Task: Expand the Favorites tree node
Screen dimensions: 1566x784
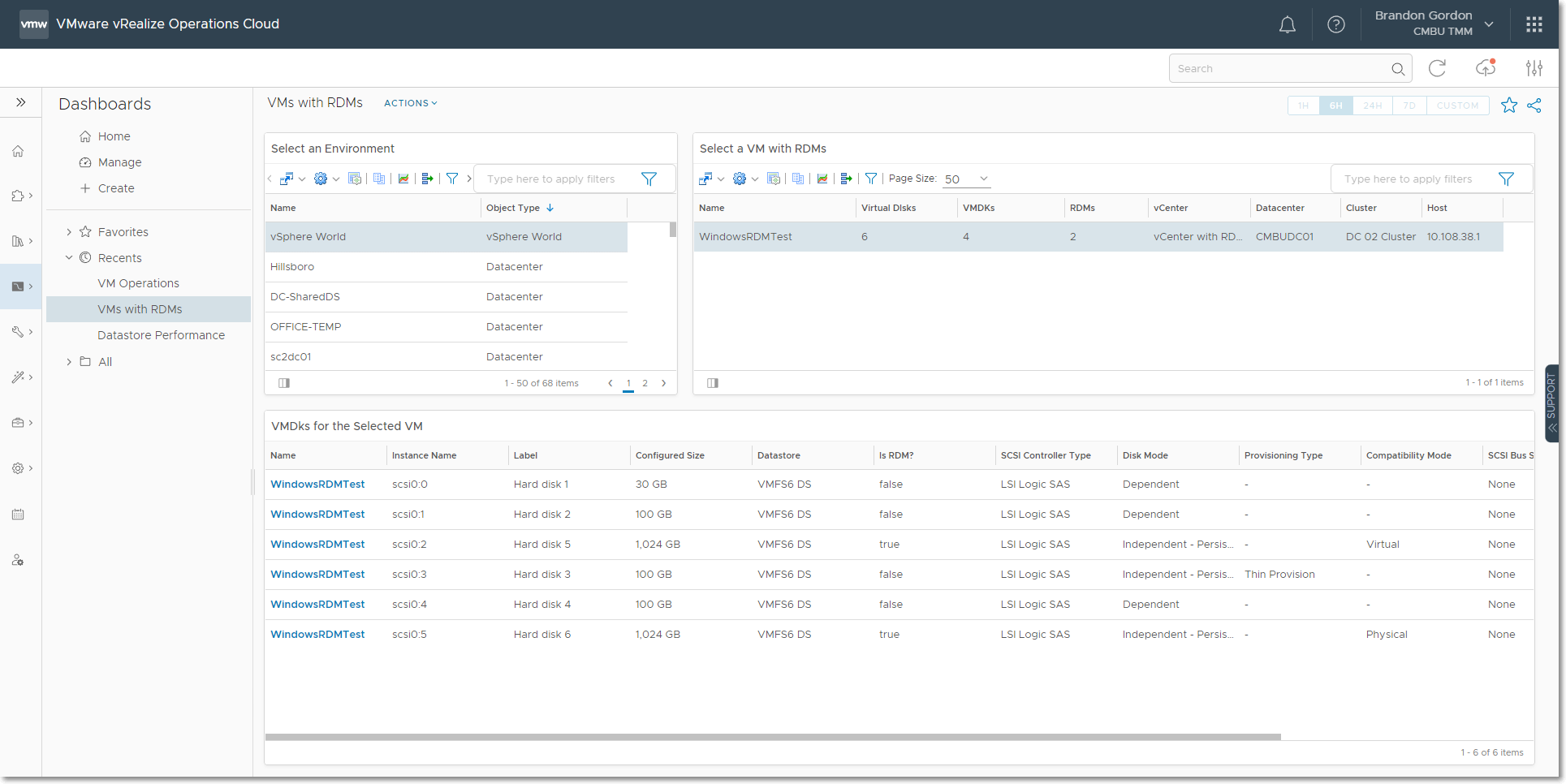Action: (x=69, y=232)
